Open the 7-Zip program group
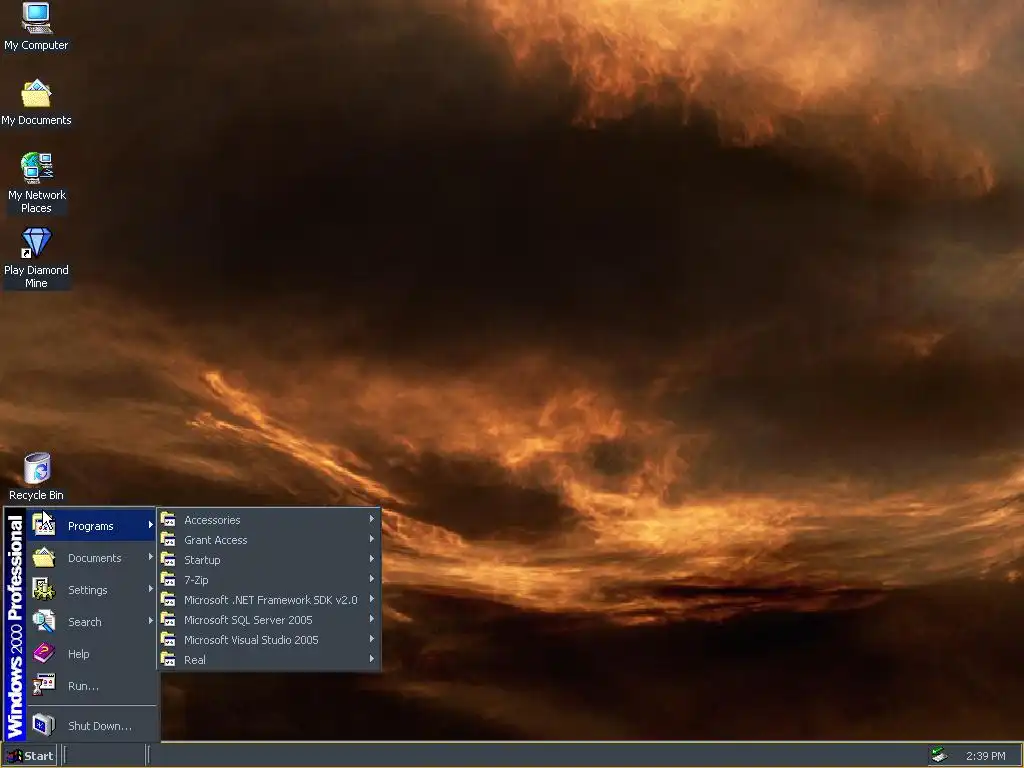 click(268, 580)
